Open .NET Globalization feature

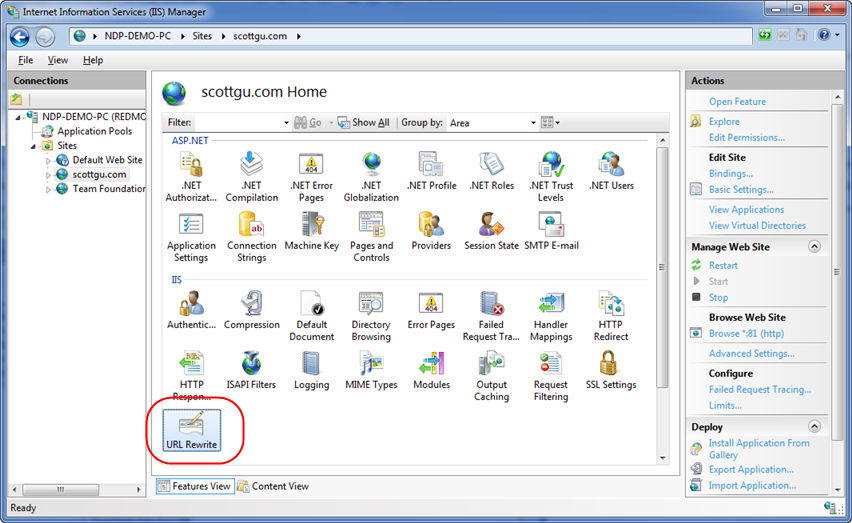coord(371,177)
